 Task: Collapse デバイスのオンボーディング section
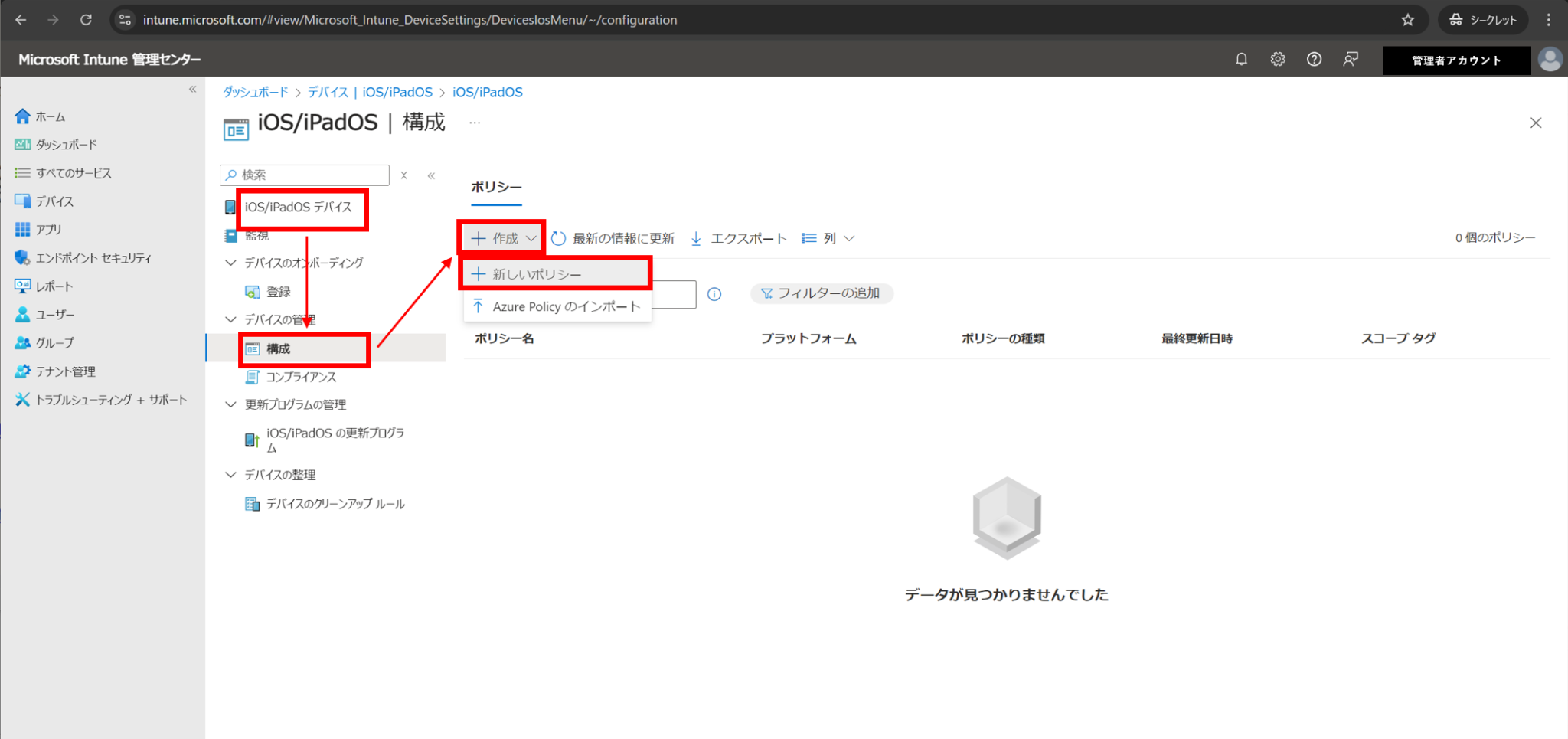(230, 263)
